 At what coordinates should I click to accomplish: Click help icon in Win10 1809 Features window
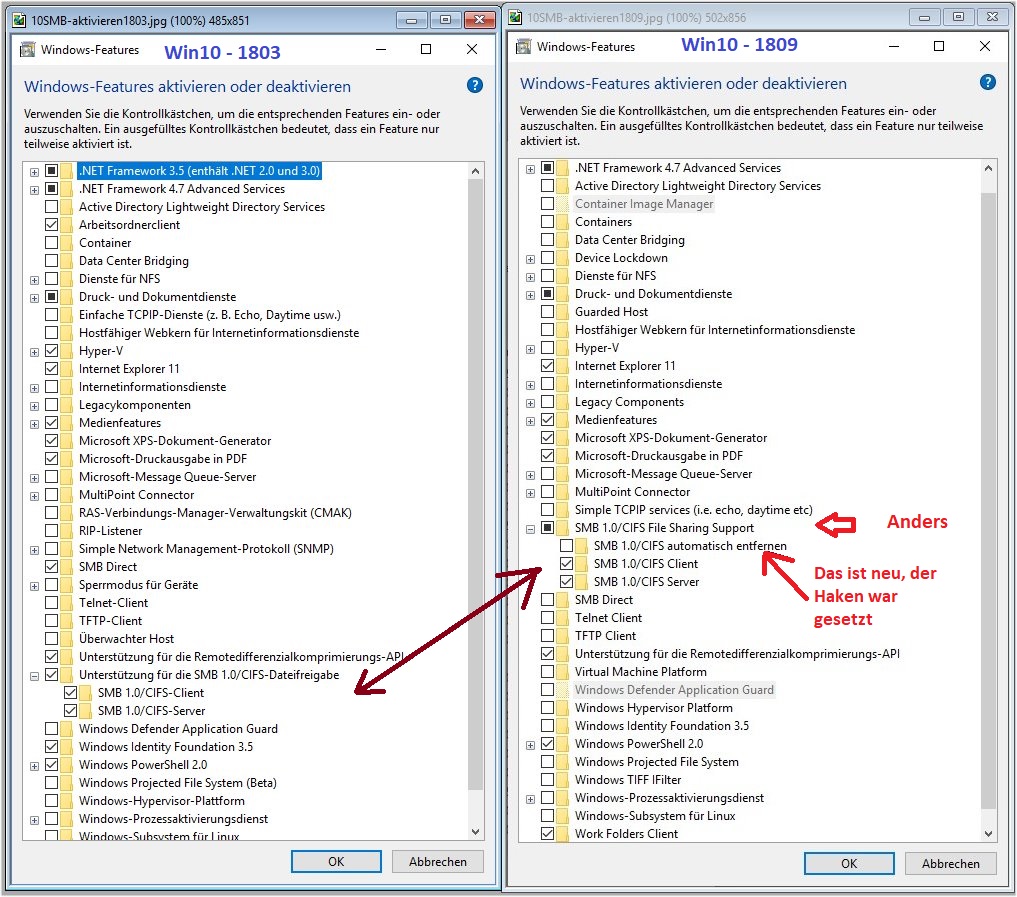coord(987,82)
